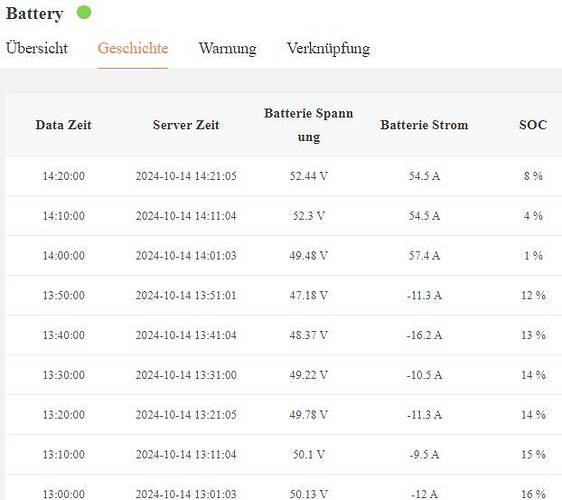Open the Verknüpfung tab

coord(328,49)
